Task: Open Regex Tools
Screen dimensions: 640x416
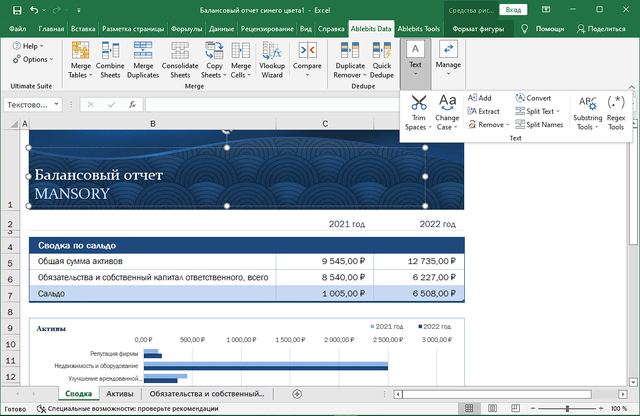Action: 616,110
